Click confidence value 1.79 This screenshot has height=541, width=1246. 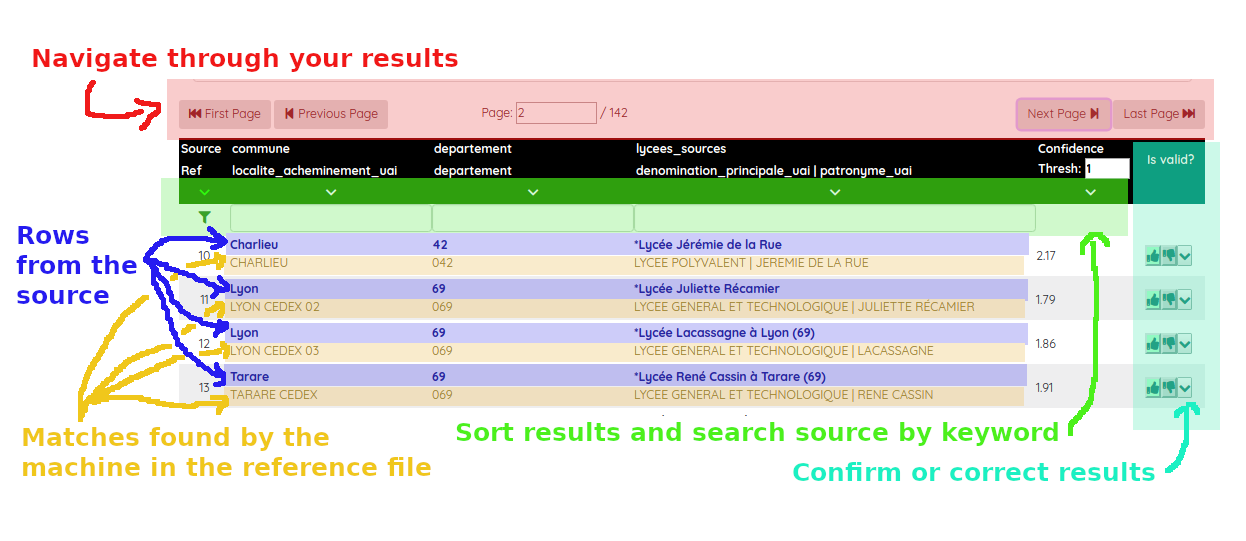point(1046,299)
